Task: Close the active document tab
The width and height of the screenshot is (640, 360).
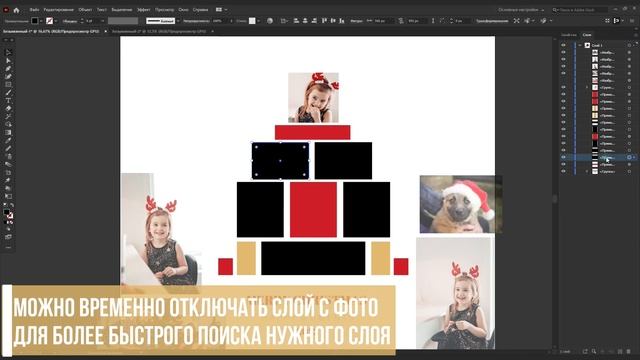Action: pyautogui.click(x=106, y=31)
